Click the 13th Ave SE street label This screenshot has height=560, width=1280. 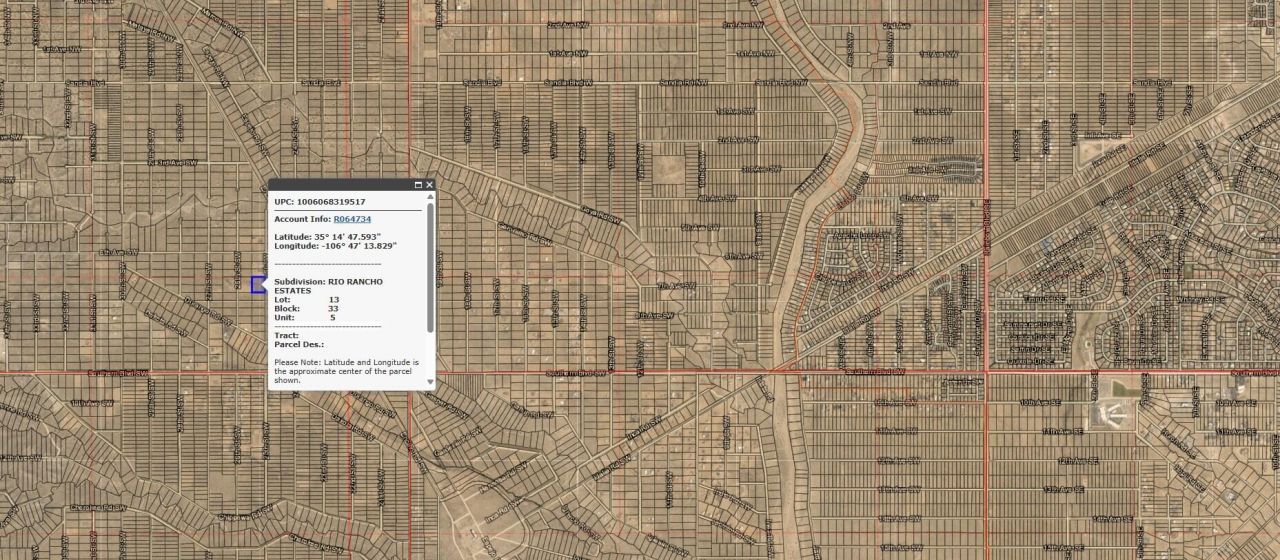tap(1064, 490)
